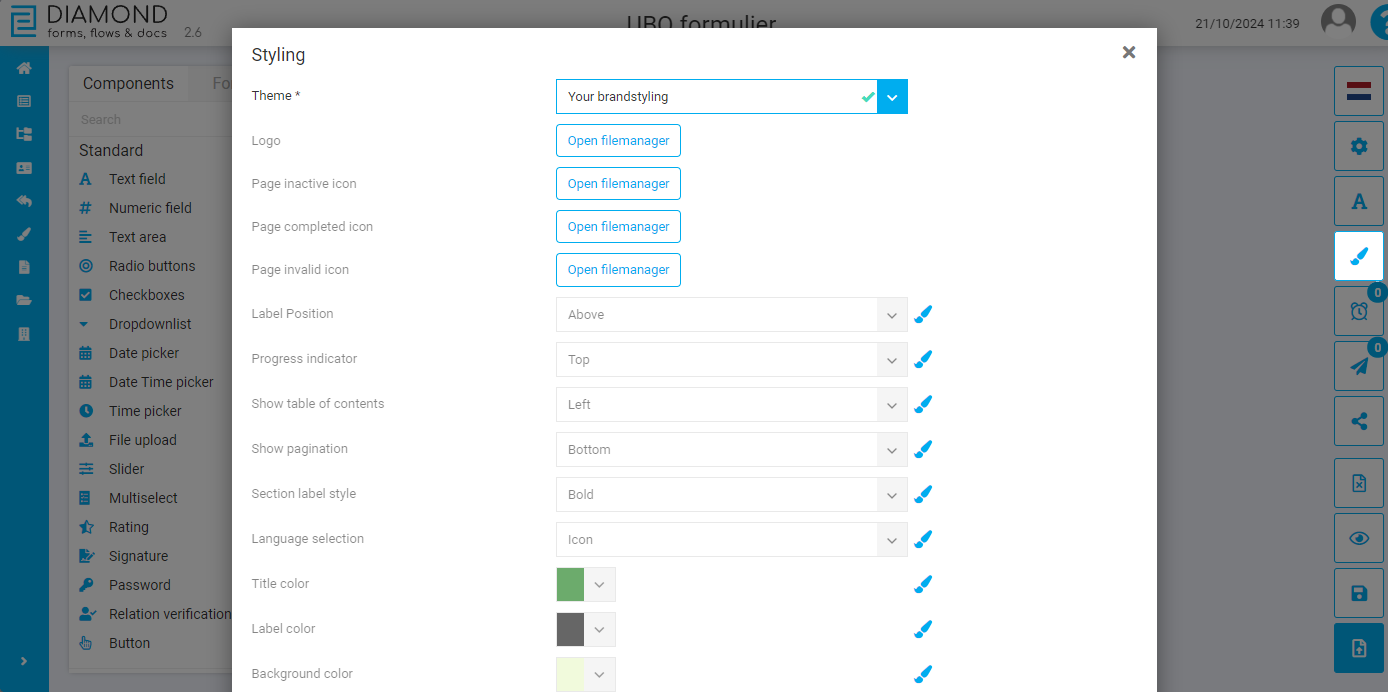
Task: Click the save disk icon in right toolbar
Action: point(1358,594)
